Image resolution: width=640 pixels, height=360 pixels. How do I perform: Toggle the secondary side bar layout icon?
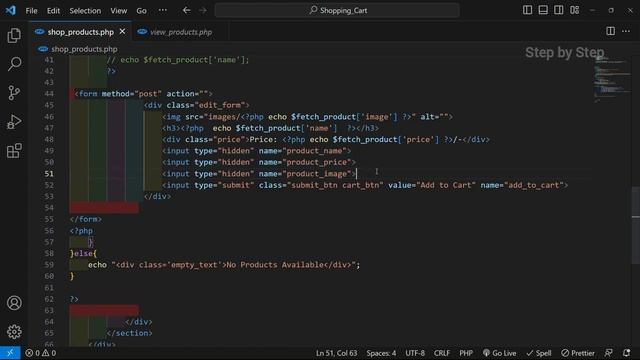click(x=558, y=10)
